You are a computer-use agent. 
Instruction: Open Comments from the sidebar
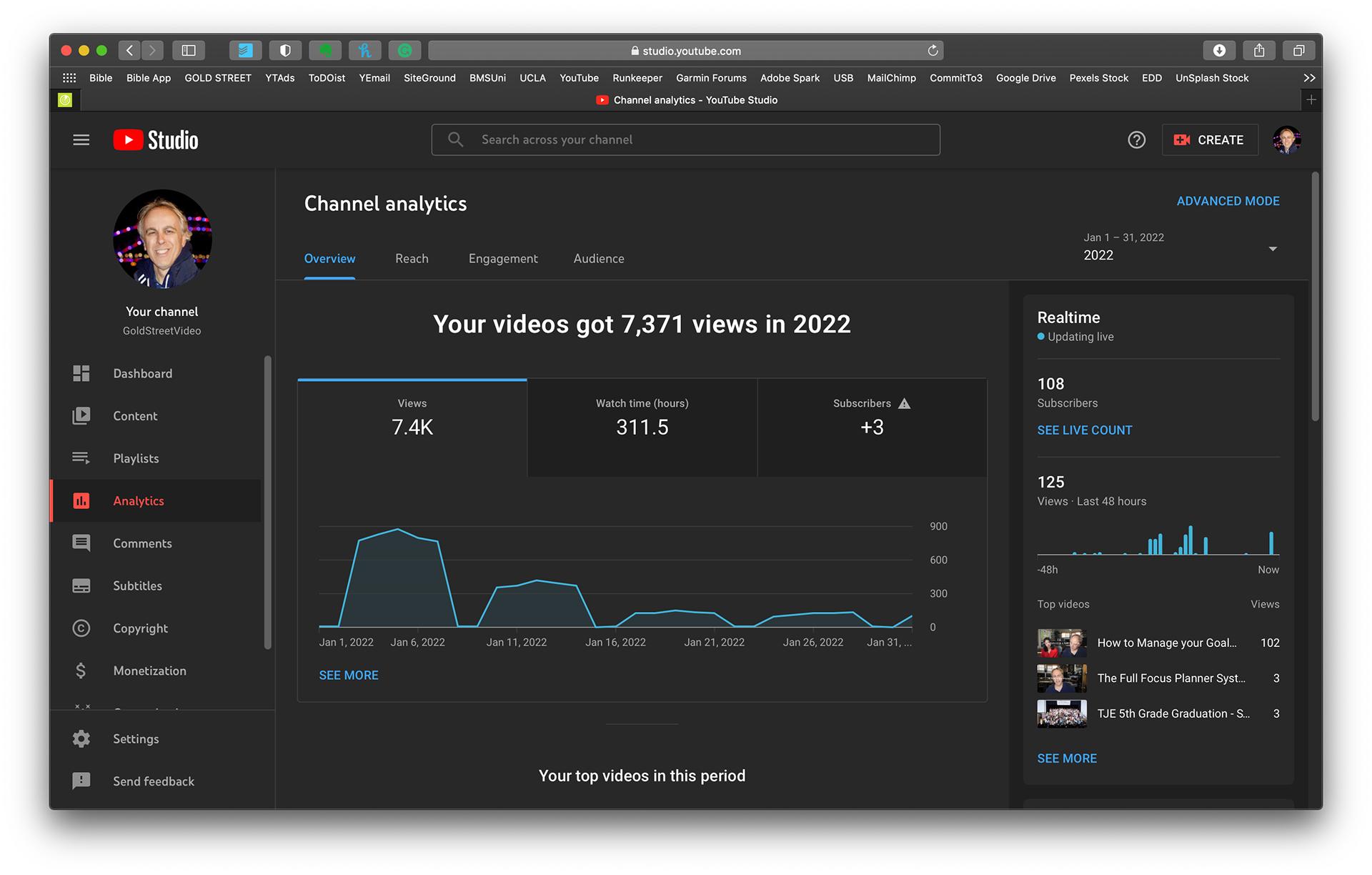81,543
